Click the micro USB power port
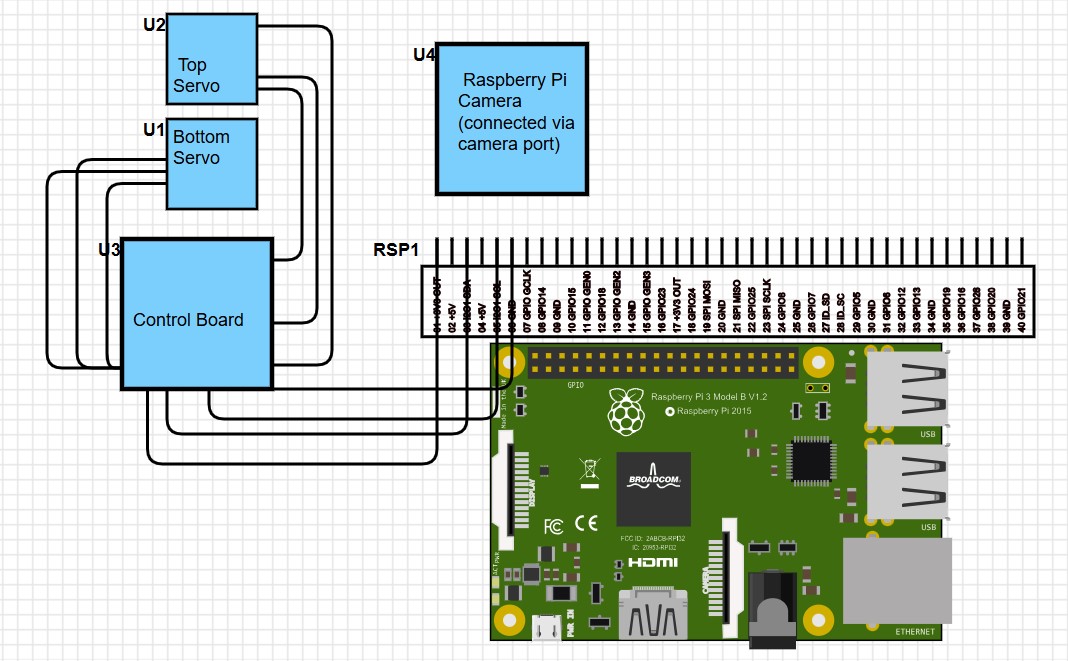Screen dimensions: 1068x661 coord(547,628)
